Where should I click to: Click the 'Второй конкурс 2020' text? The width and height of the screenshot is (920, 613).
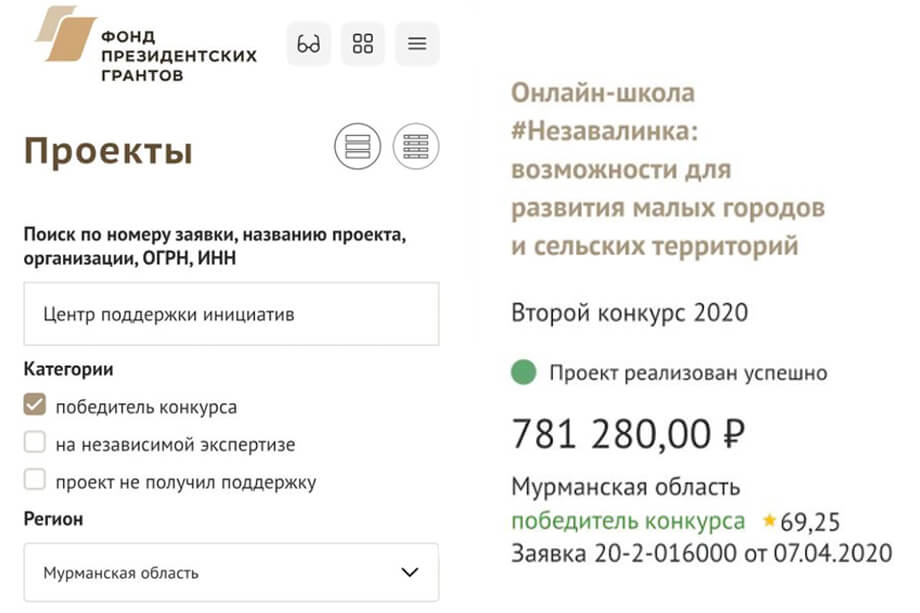pyautogui.click(x=630, y=313)
